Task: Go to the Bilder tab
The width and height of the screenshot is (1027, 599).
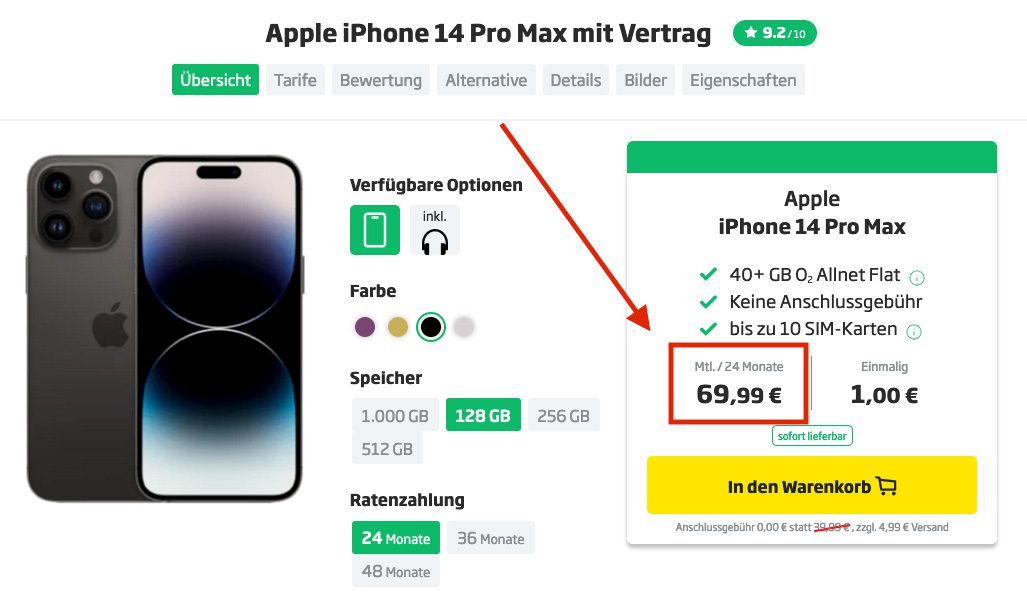Action: pyautogui.click(x=645, y=80)
